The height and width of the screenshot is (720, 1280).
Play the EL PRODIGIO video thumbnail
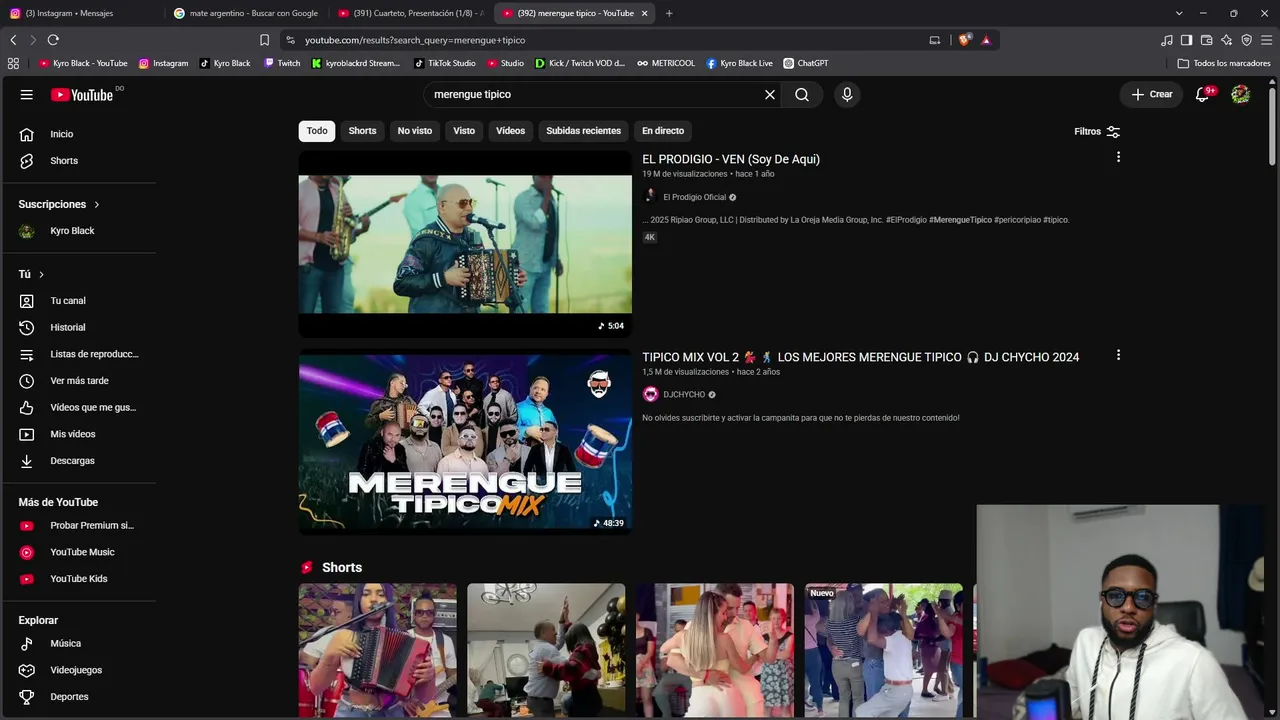[x=465, y=244]
